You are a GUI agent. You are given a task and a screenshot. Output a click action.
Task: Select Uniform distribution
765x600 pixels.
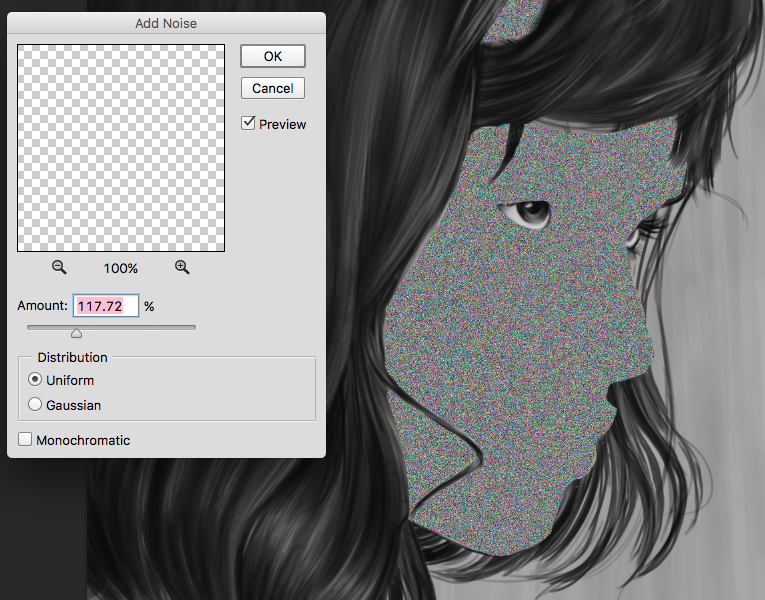[x=35, y=379]
